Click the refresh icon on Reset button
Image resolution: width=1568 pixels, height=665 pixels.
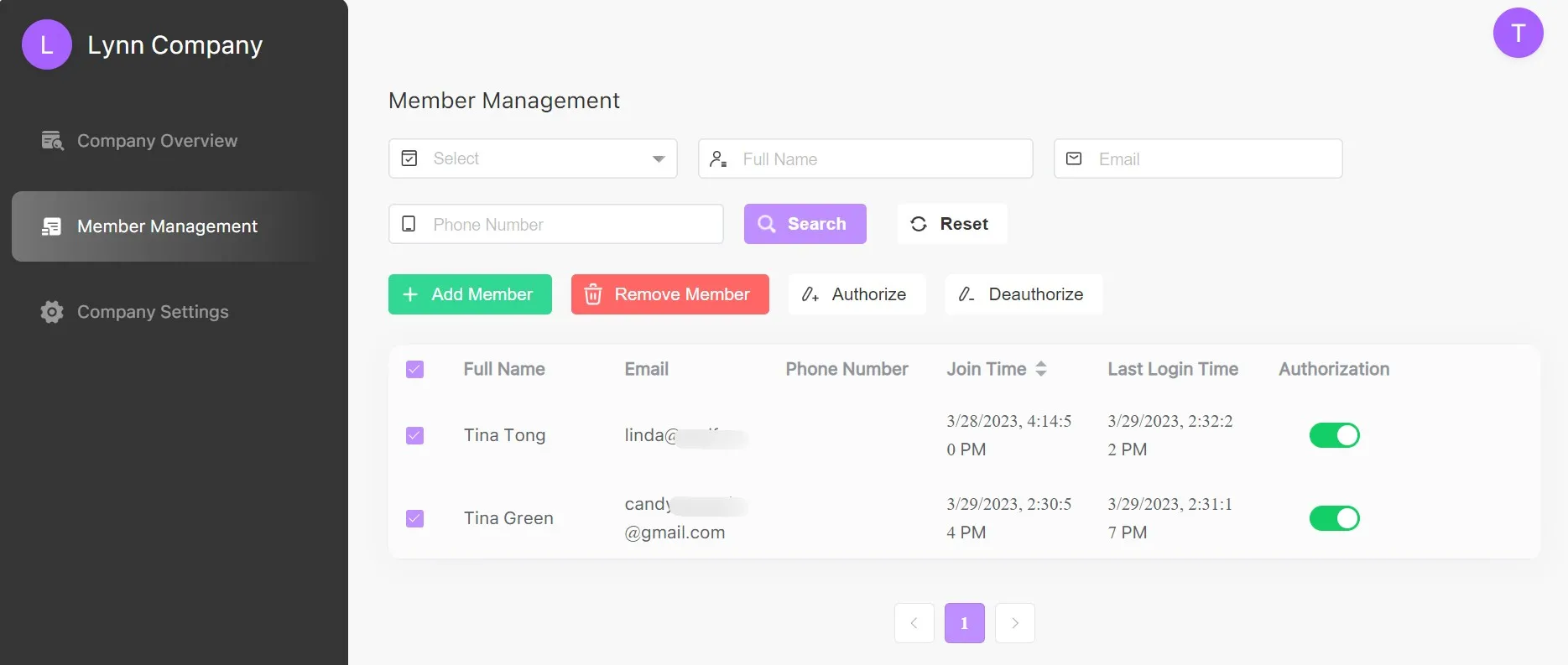(x=919, y=224)
